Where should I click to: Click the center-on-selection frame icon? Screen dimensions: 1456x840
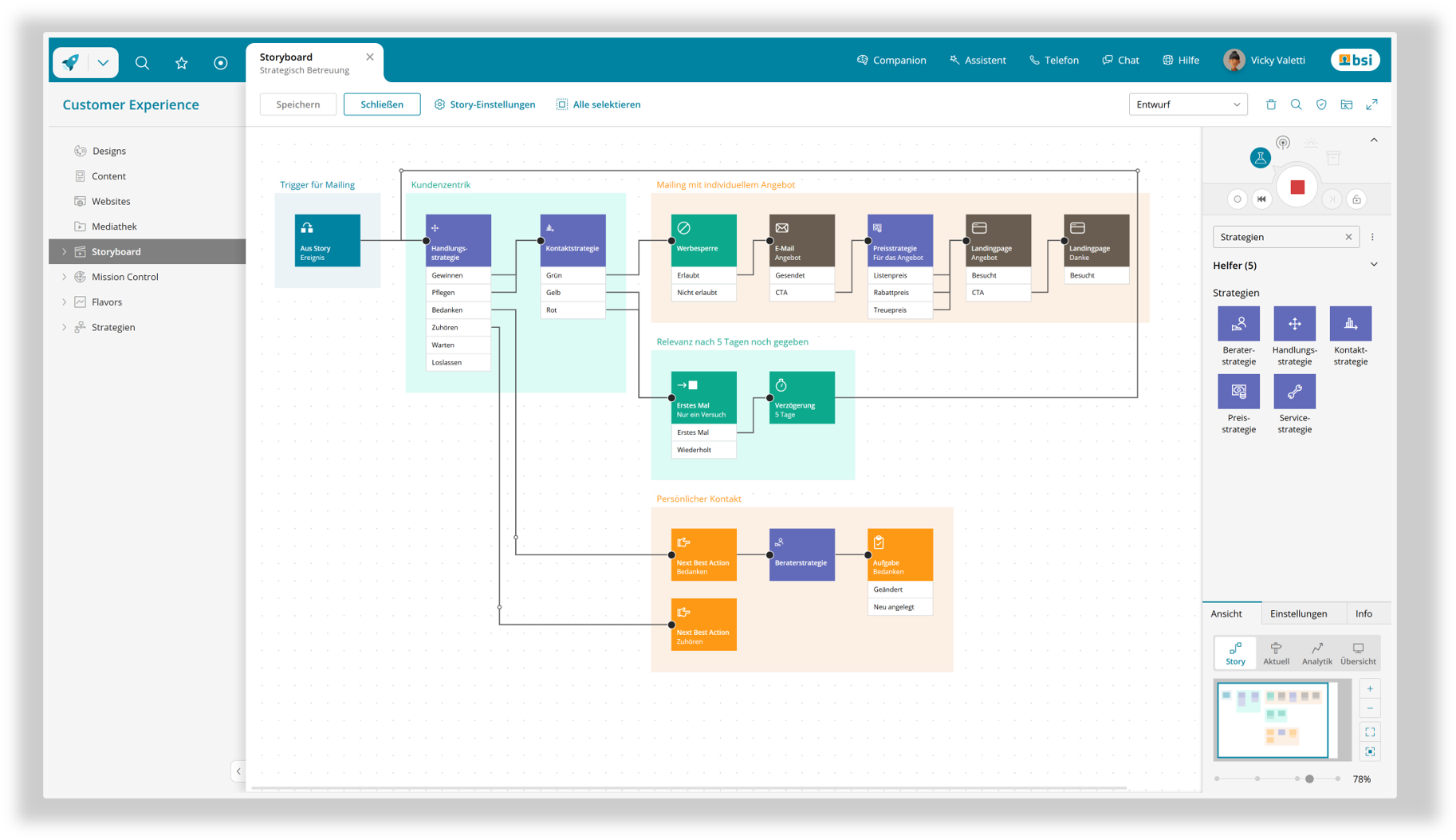(x=1370, y=751)
